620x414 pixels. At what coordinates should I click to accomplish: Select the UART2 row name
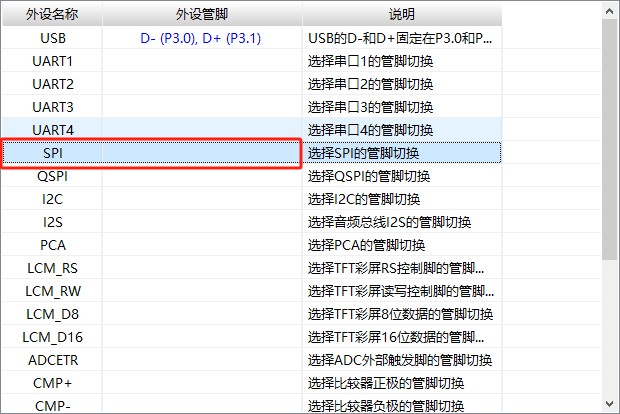point(53,84)
